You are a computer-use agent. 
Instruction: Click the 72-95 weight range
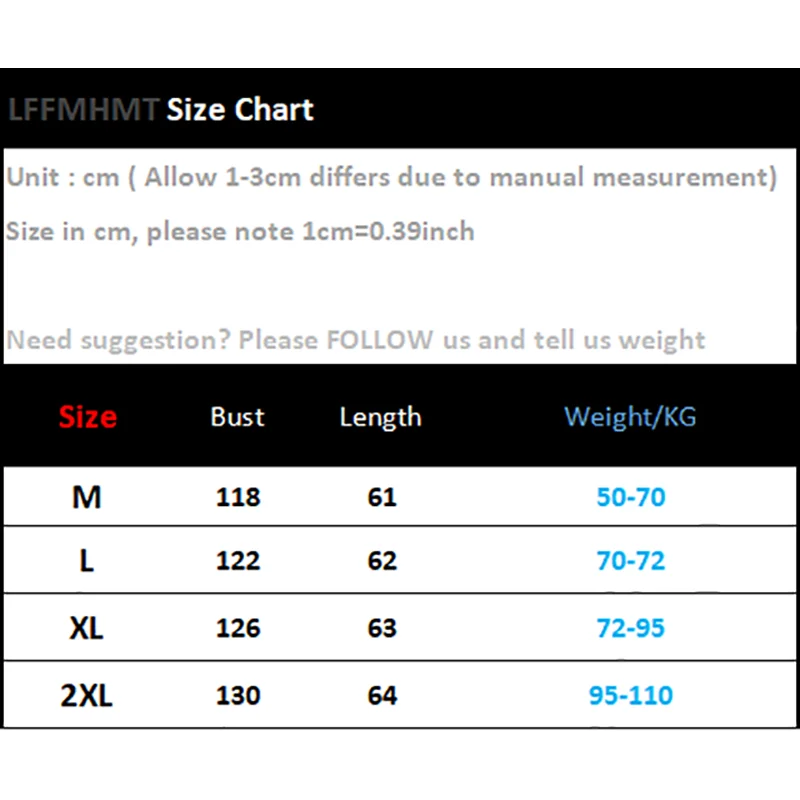631,628
